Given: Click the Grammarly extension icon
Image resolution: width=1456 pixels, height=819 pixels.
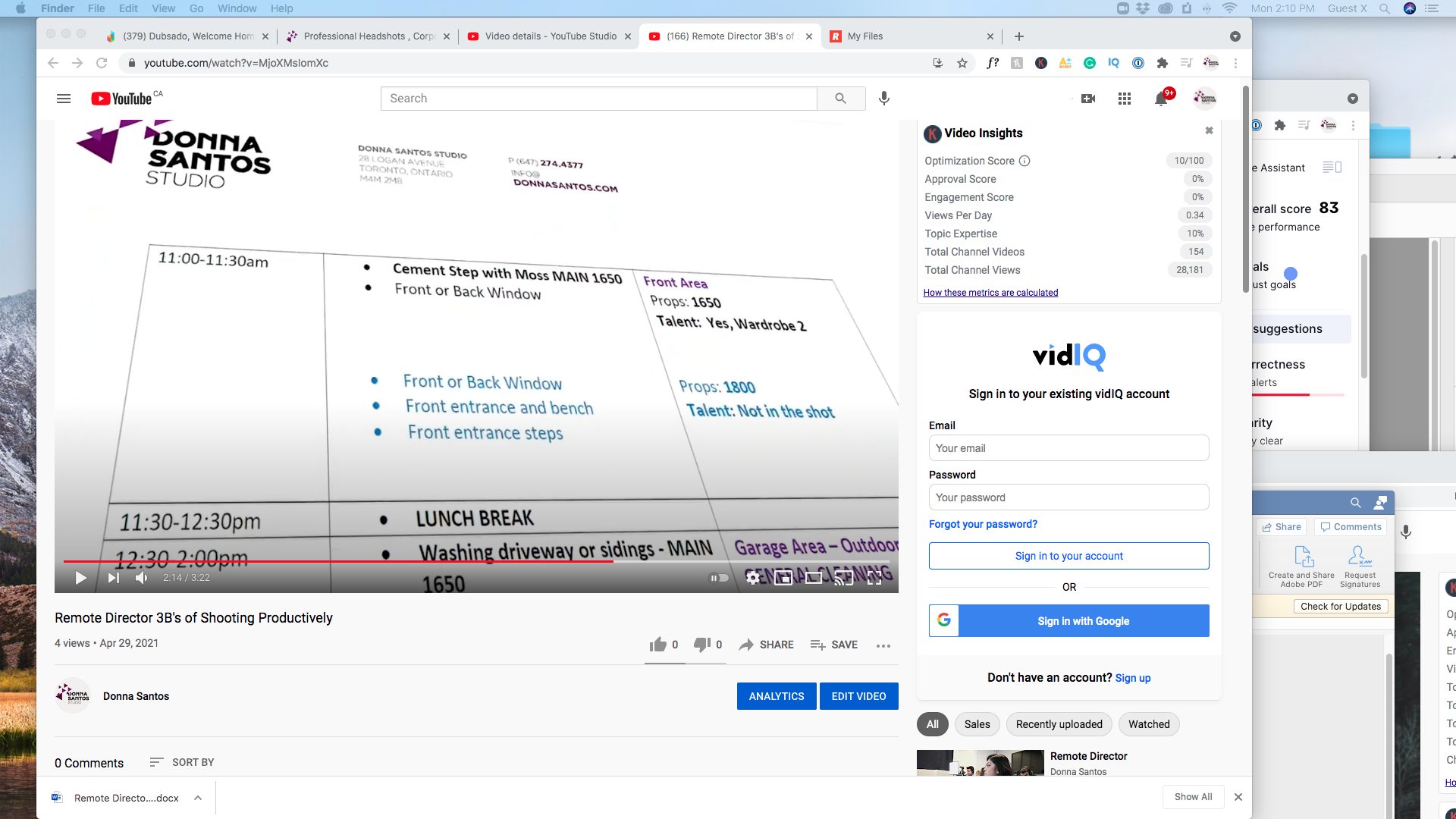Looking at the screenshot, I should (1090, 63).
